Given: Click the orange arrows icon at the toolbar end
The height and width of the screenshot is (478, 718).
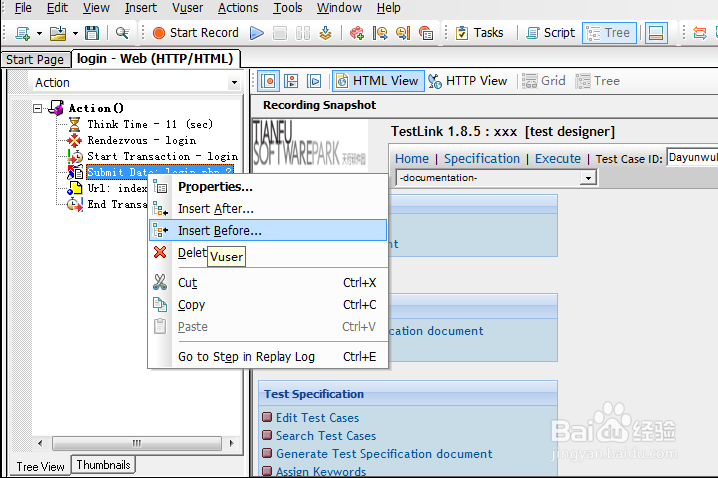Looking at the screenshot, I should coord(700,33).
